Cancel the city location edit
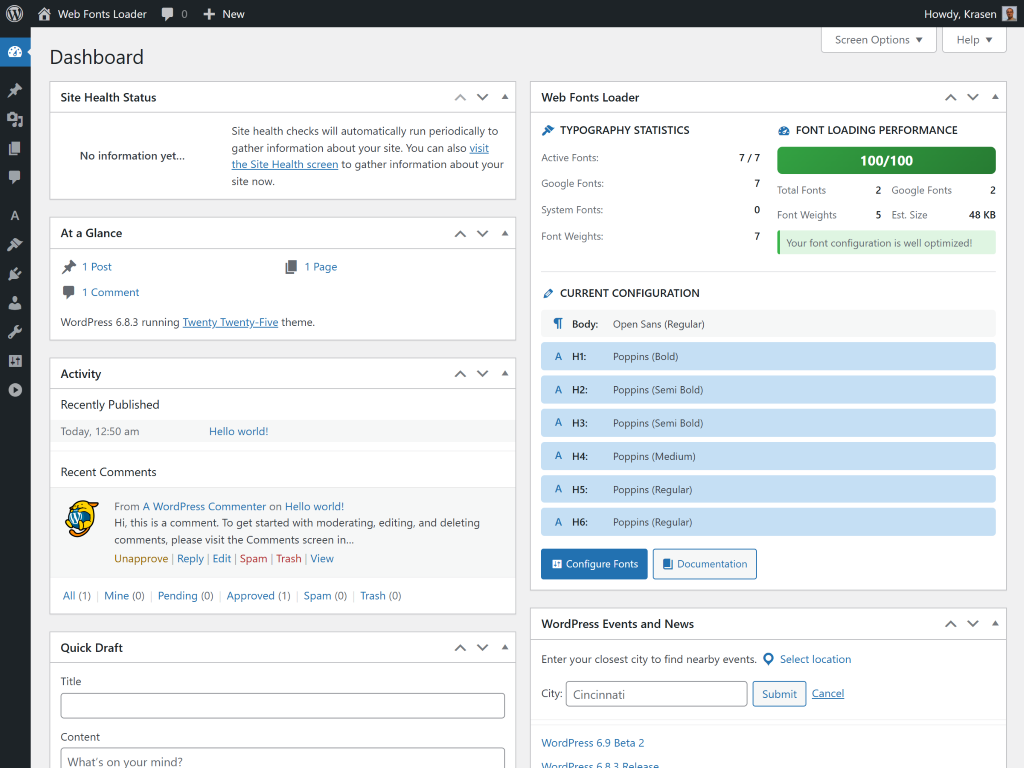This screenshot has height=768, width=1024. (827, 694)
